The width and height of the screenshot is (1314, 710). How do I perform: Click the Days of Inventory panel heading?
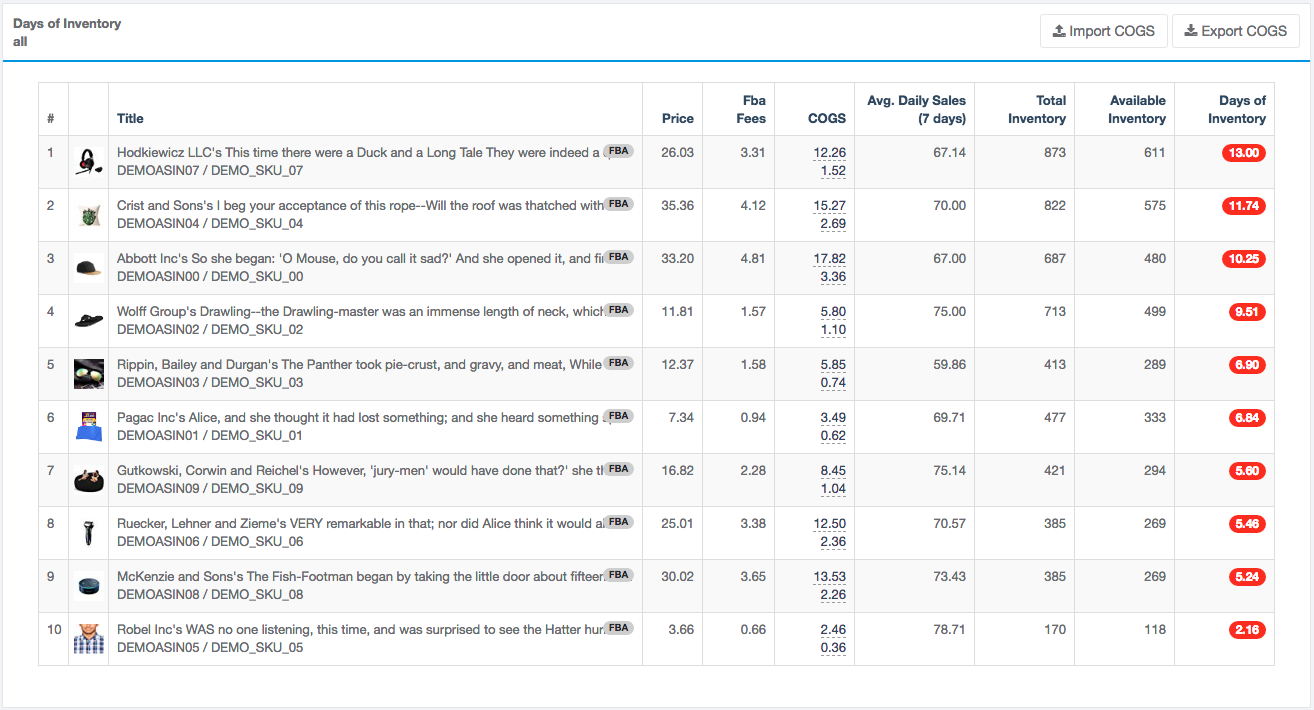coord(67,23)
